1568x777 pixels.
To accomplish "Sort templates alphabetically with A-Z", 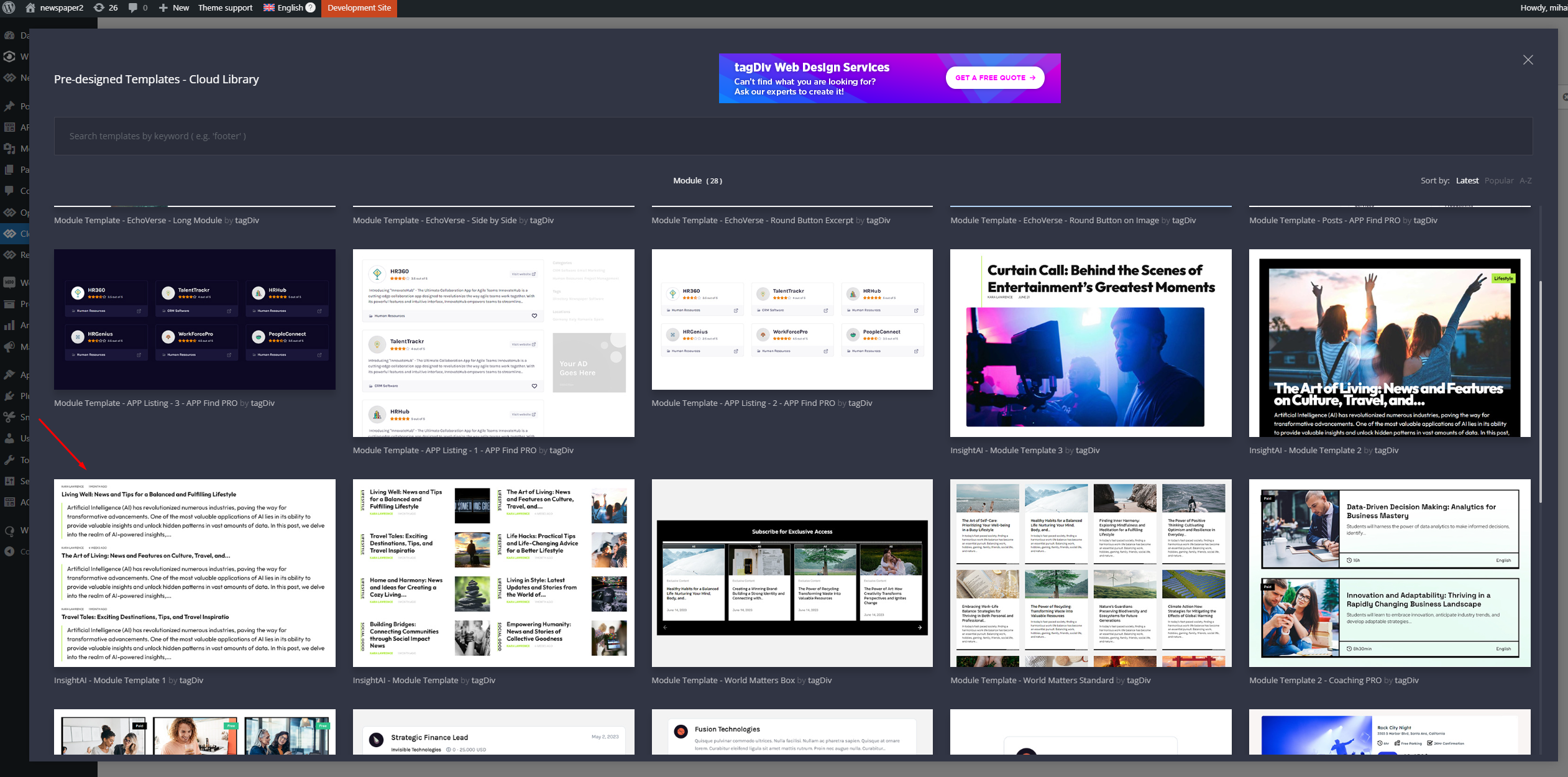I will pyautogui.click(x=1526, y=181).
